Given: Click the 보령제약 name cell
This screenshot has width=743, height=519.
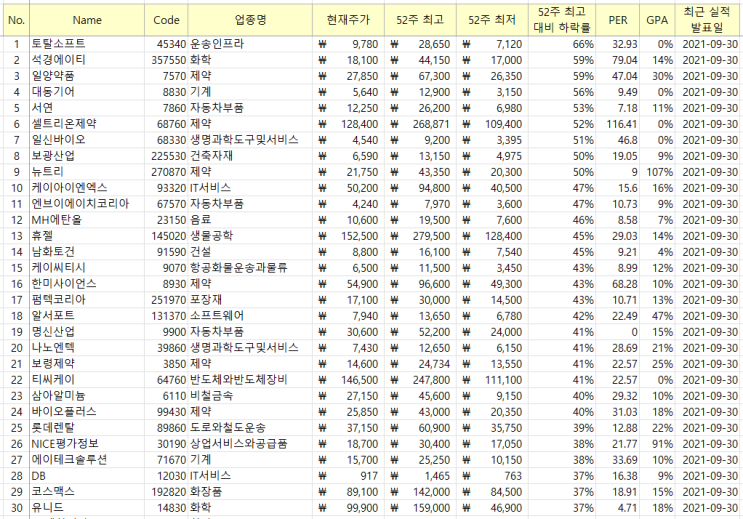Looking at the screenshot, I should tap(87, 364).
